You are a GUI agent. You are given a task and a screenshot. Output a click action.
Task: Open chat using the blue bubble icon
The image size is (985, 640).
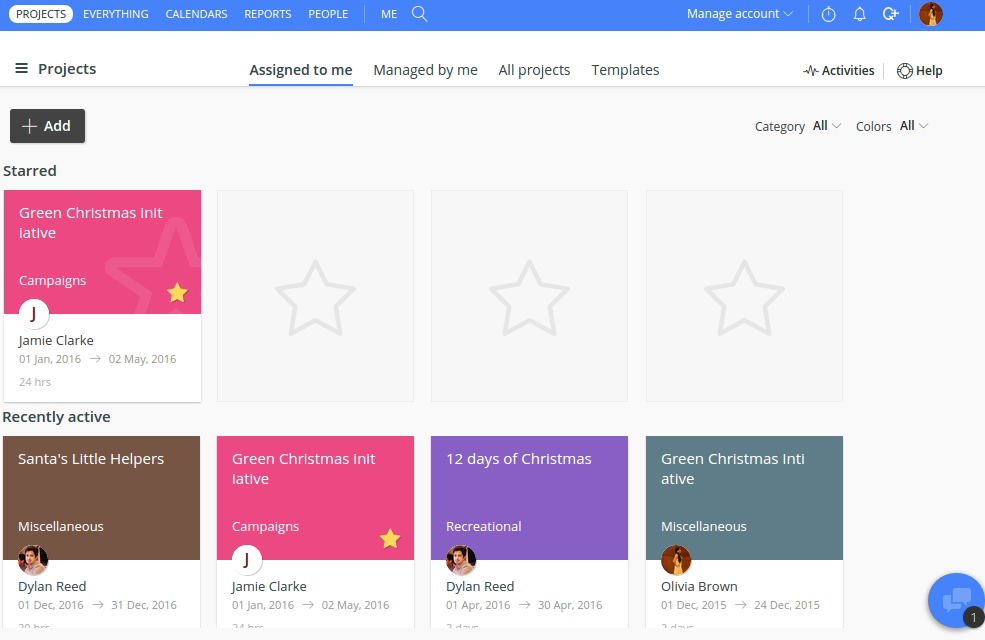[x=954, y=600]
